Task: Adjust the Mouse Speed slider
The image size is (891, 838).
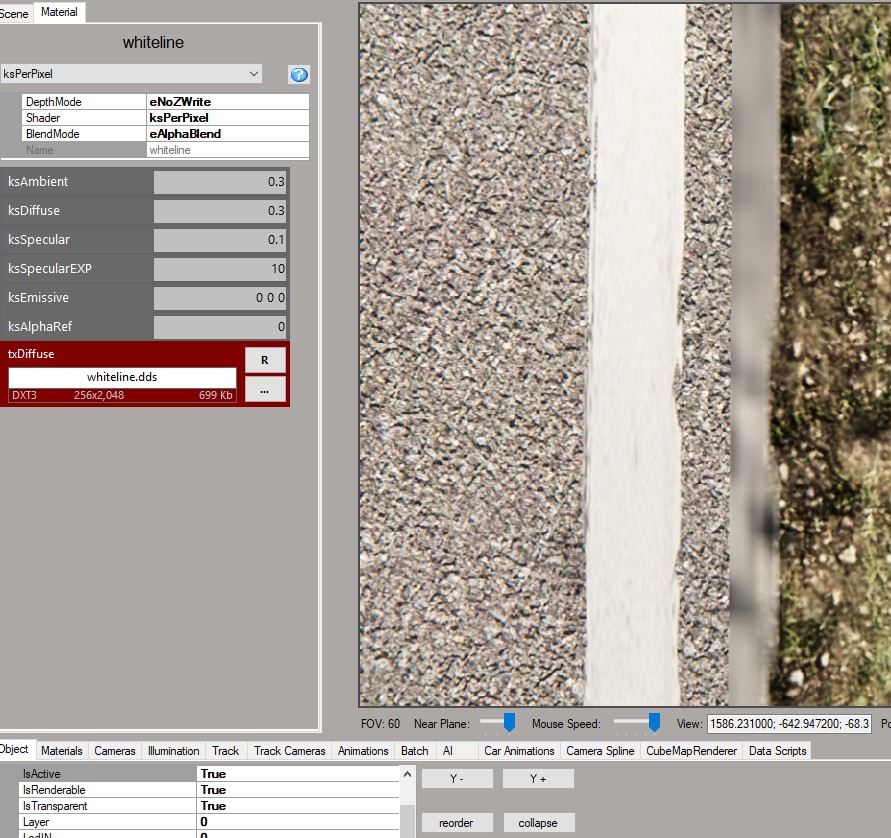Action: coord(654,722)
